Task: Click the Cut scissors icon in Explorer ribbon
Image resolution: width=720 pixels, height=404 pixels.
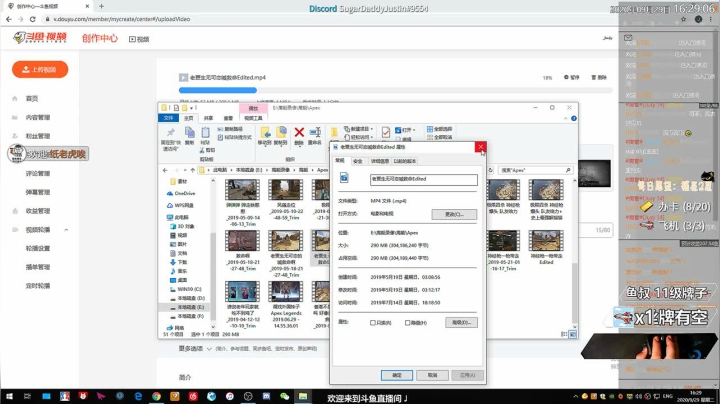Action: pos(202,150)
